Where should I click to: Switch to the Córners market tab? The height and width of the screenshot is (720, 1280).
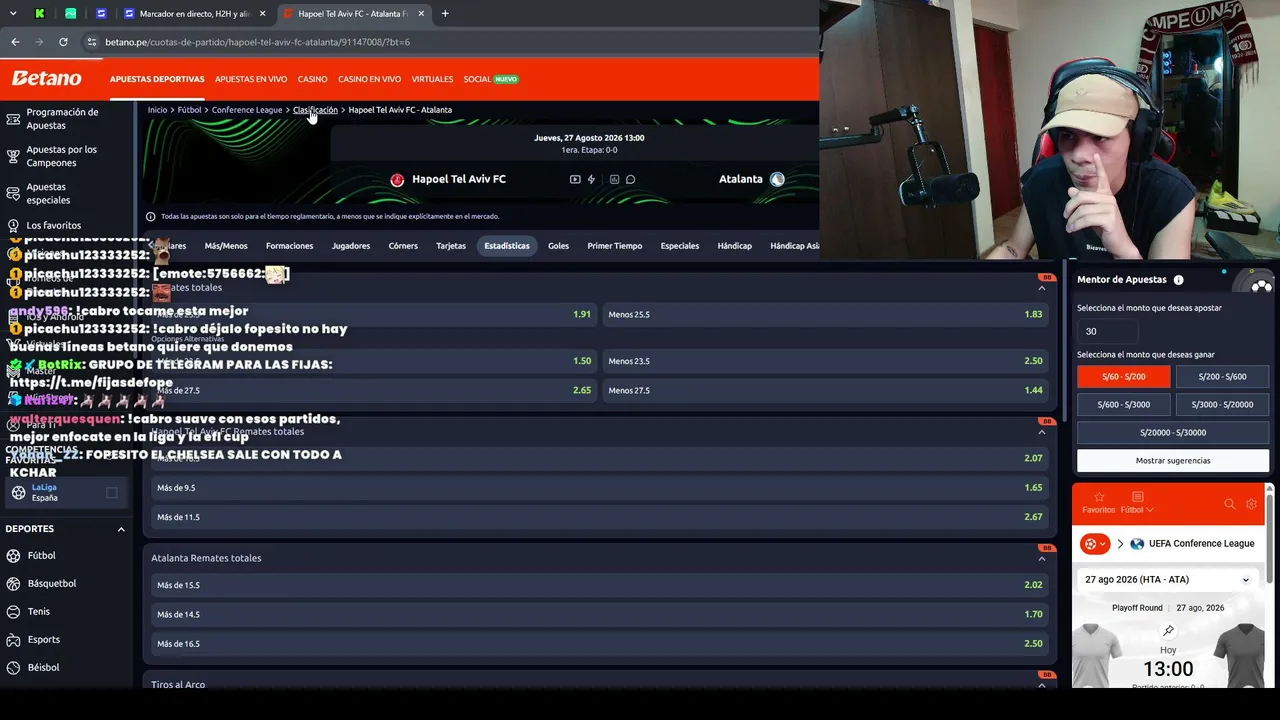coord(403,246)
